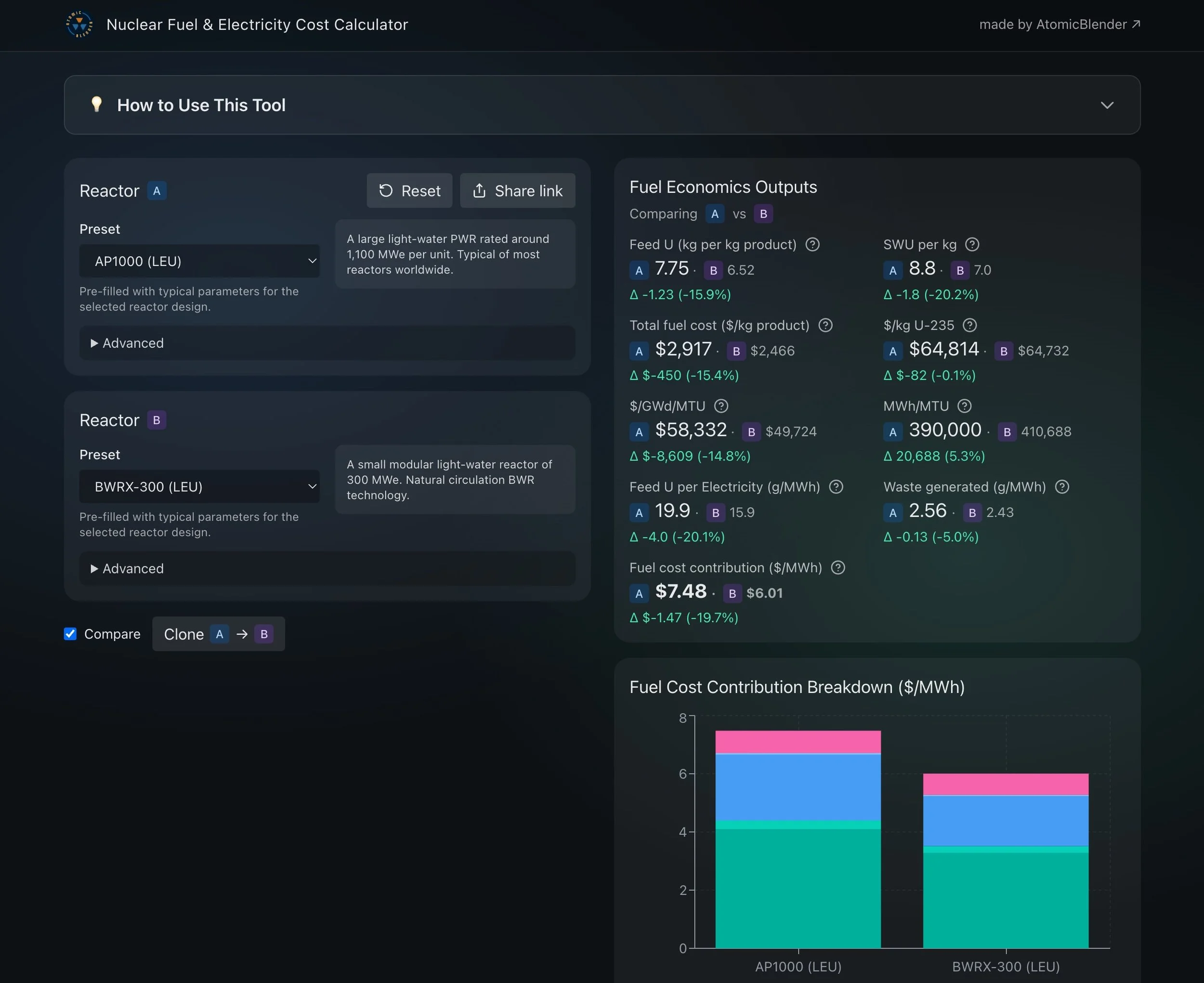
Task: Open the made by AtomicBlender link
Action: click(x=1059, y=25)
